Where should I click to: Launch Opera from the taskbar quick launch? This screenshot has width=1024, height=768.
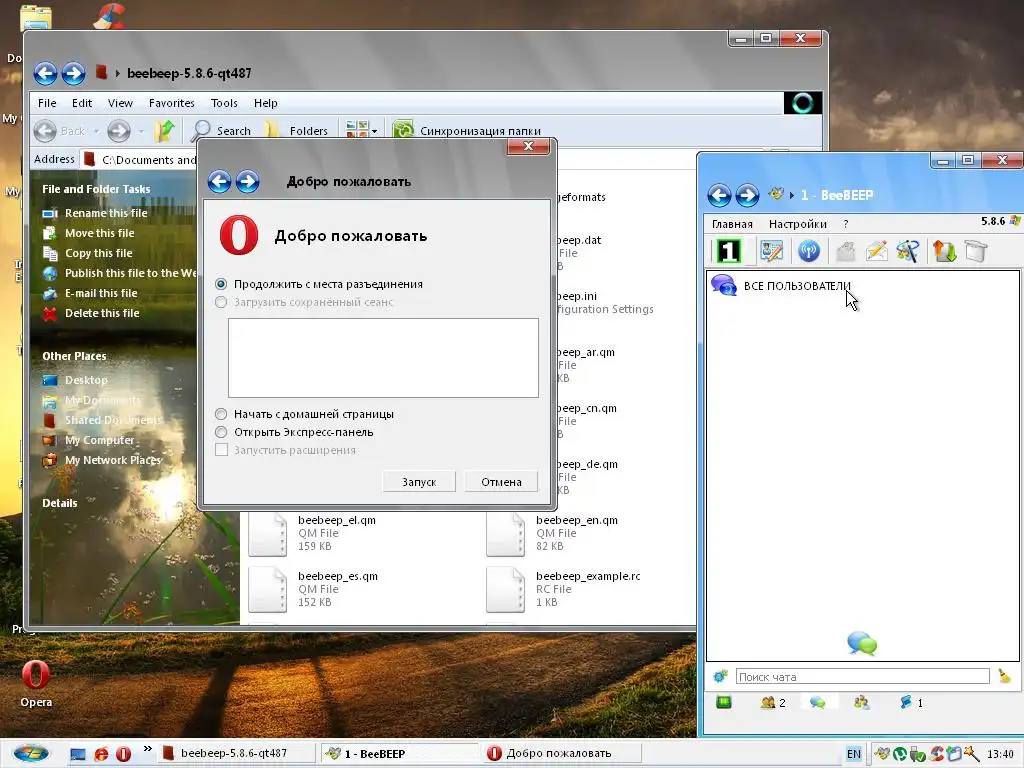point(123,754)
